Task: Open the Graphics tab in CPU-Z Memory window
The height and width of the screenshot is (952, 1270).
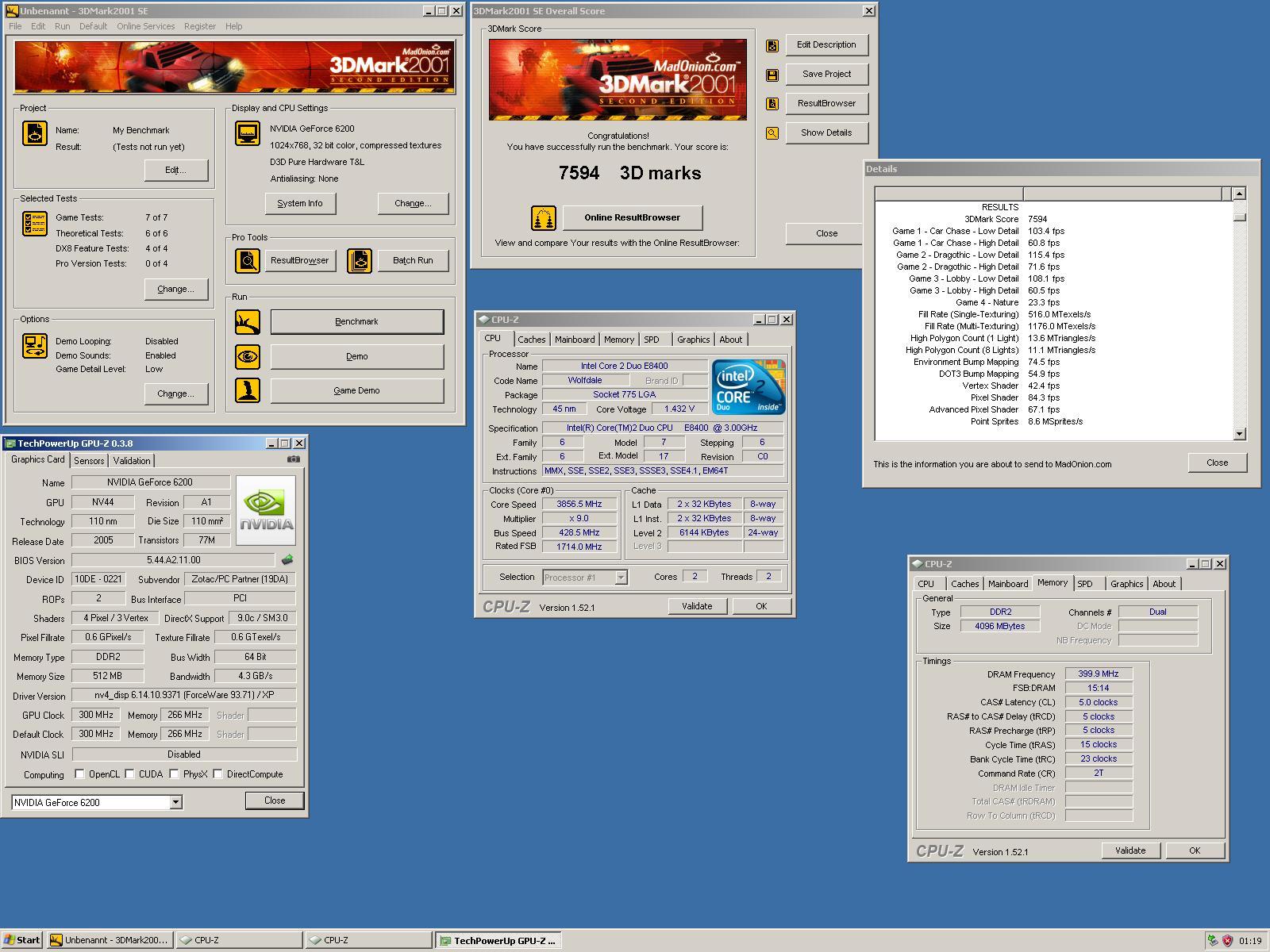Action: (x=1126, y=584)
